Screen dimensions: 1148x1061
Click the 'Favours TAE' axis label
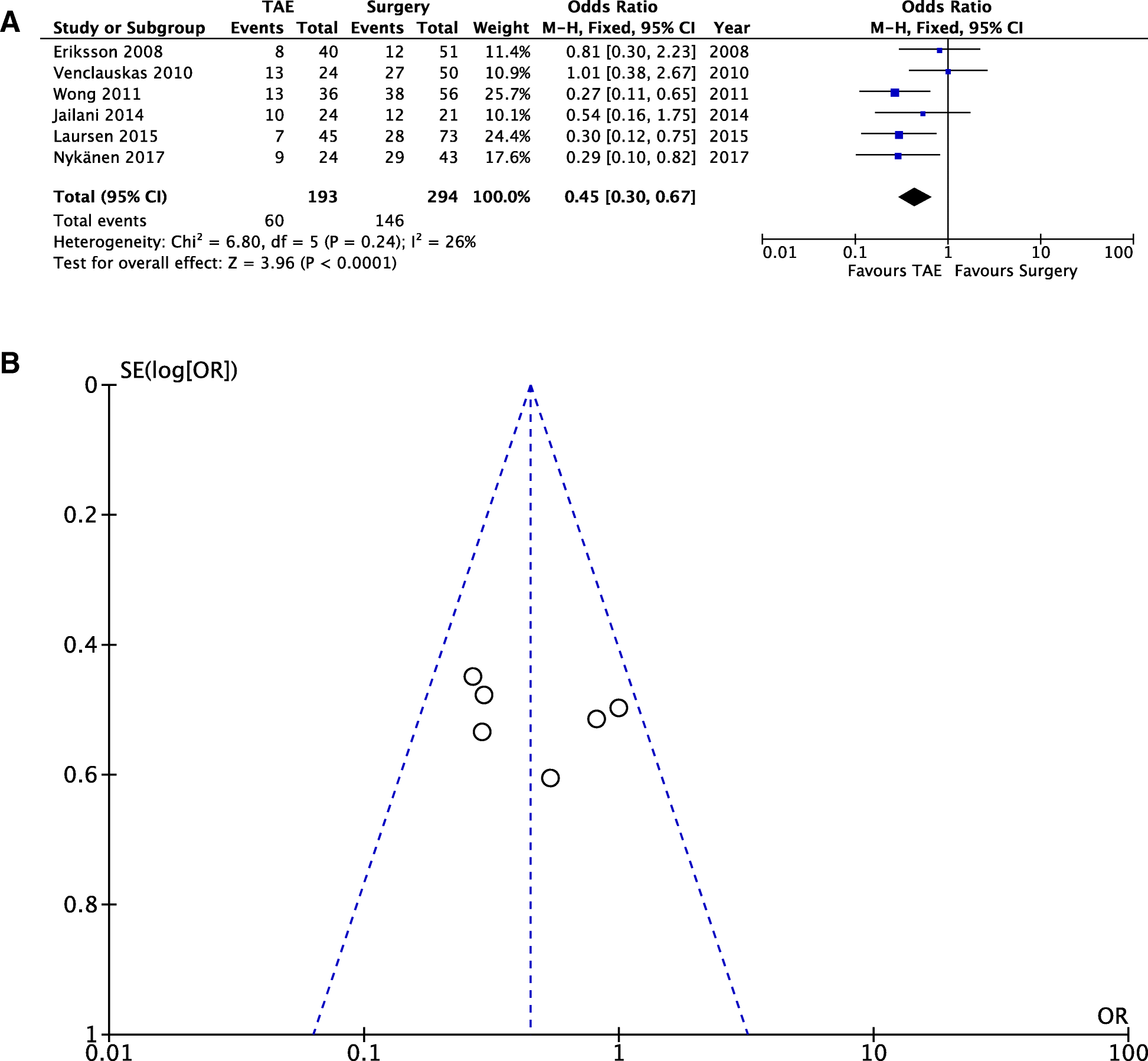click(894, 271)
